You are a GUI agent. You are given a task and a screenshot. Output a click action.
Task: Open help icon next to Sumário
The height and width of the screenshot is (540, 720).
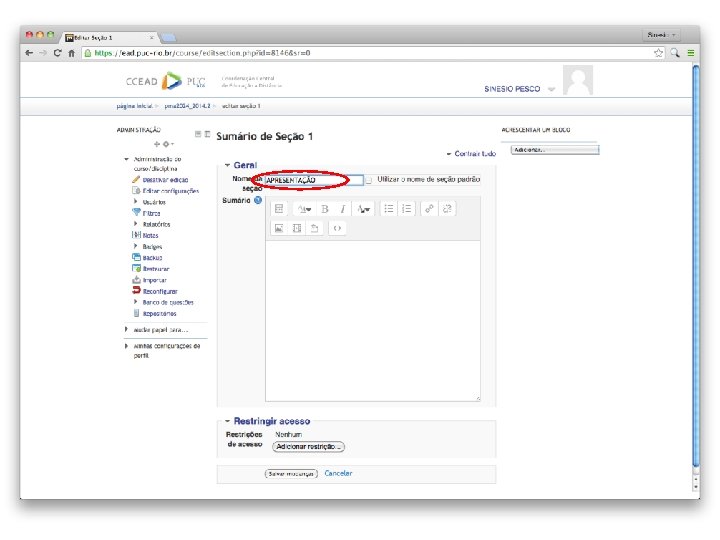258,200
